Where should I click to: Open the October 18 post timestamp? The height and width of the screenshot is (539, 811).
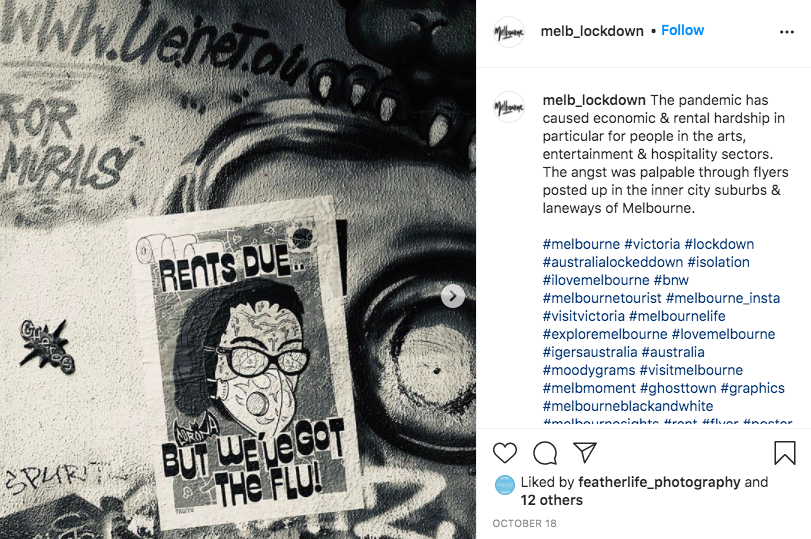pyautogui.click(x=524, y=523)
